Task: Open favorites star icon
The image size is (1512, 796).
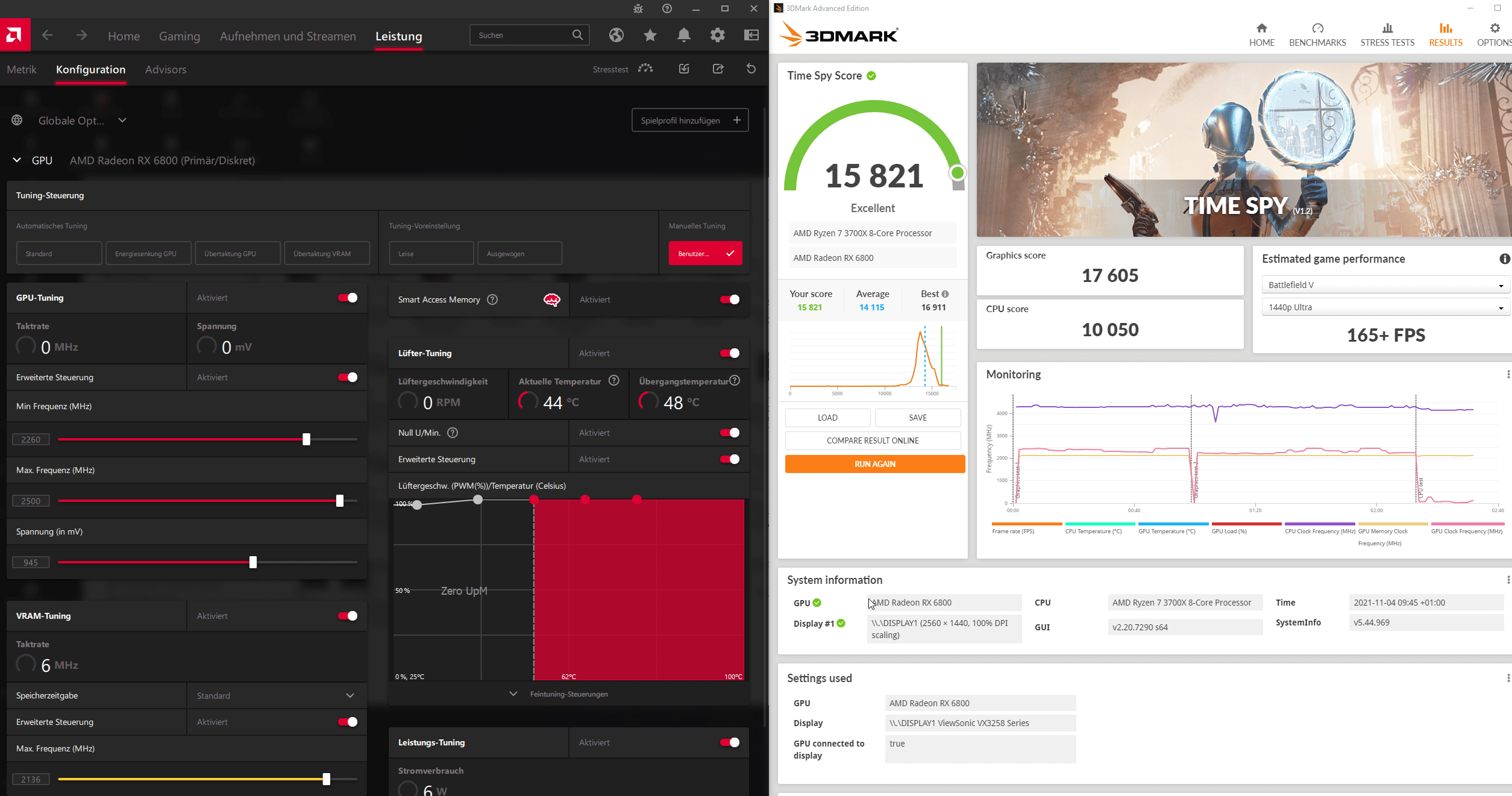Action: [650, 35]
